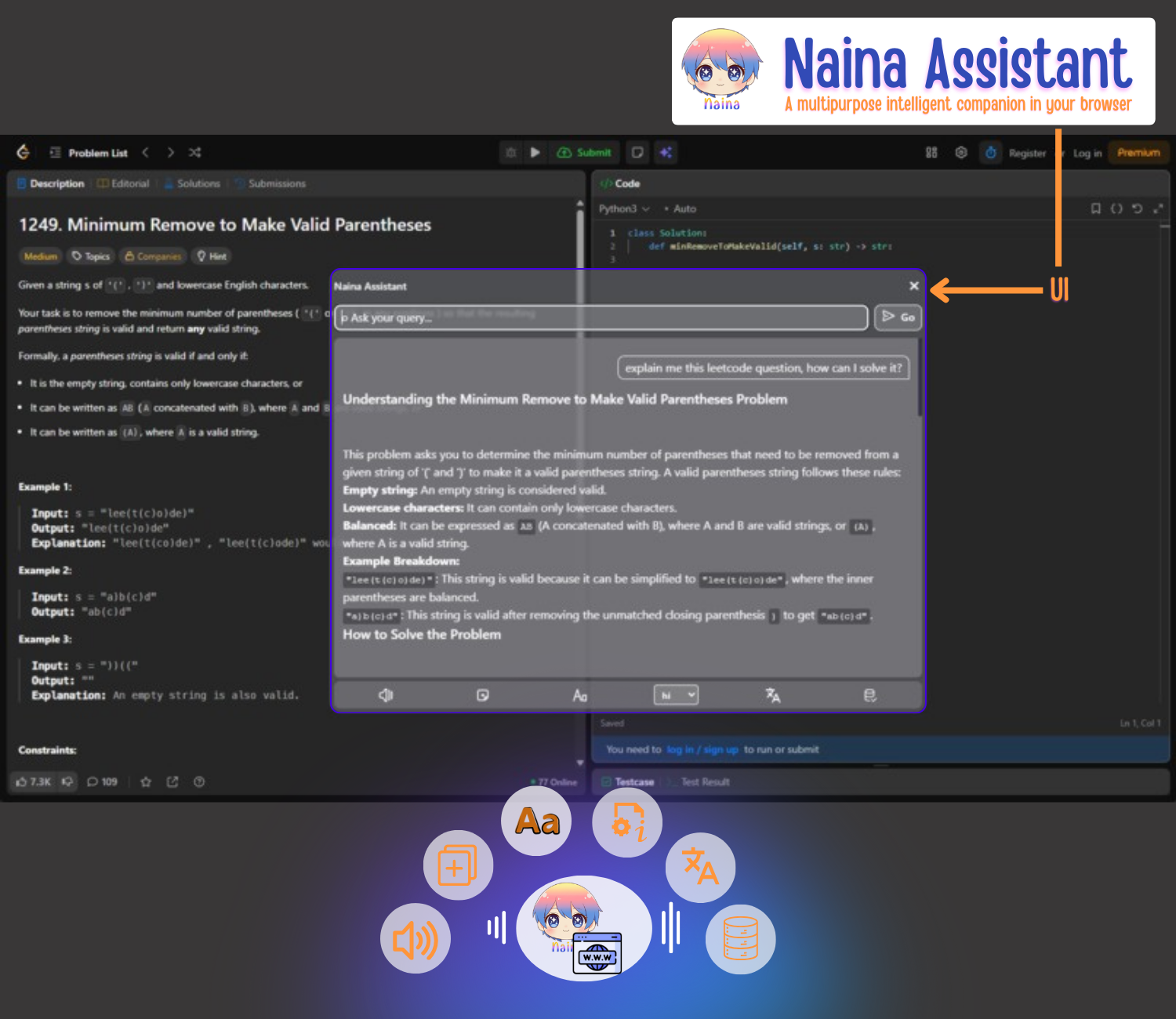This screenshot has height=1019, width=1176.
Task: Shuffle to a random problem
Action: (x=195, y=153)
